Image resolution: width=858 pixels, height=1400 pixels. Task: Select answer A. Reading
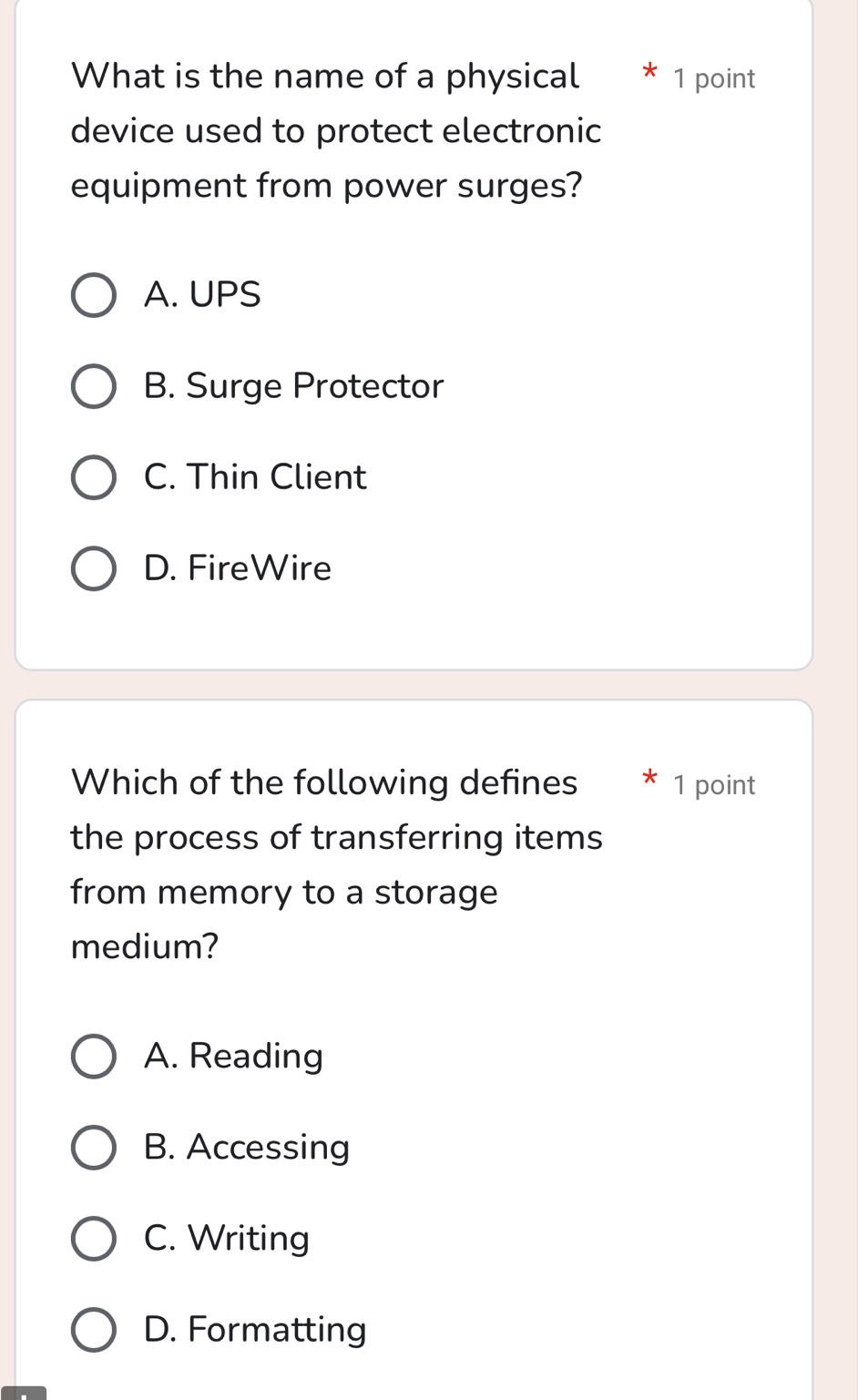[x=94, y=1057]
